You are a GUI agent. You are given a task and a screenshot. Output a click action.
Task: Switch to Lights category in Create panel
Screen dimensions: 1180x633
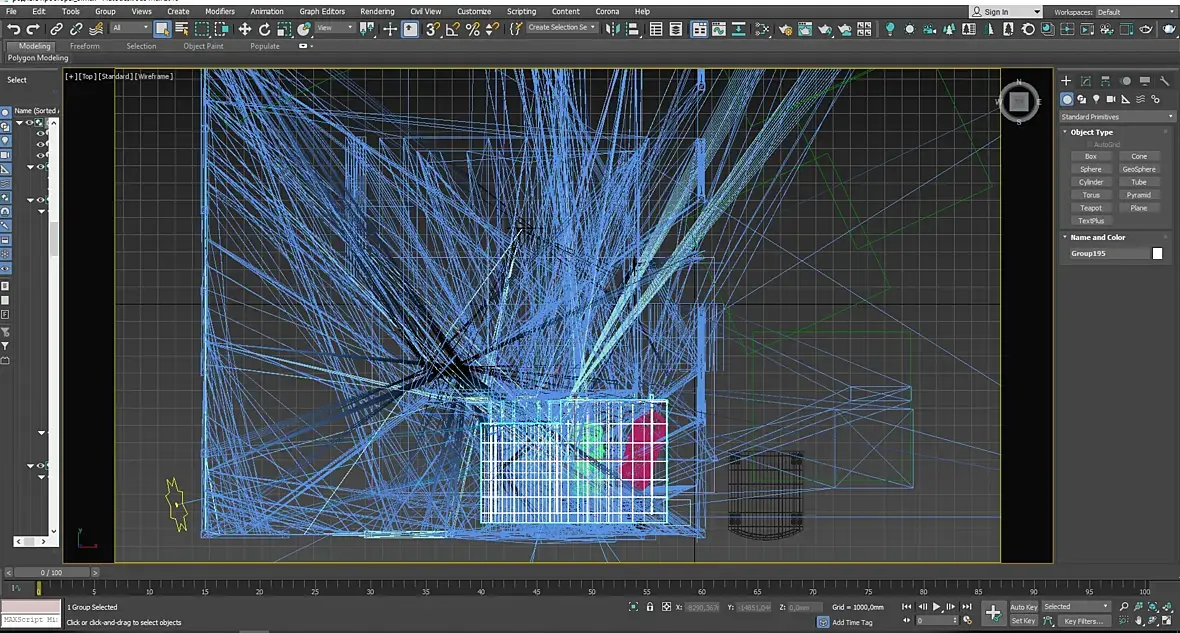tap(1096, 99)
